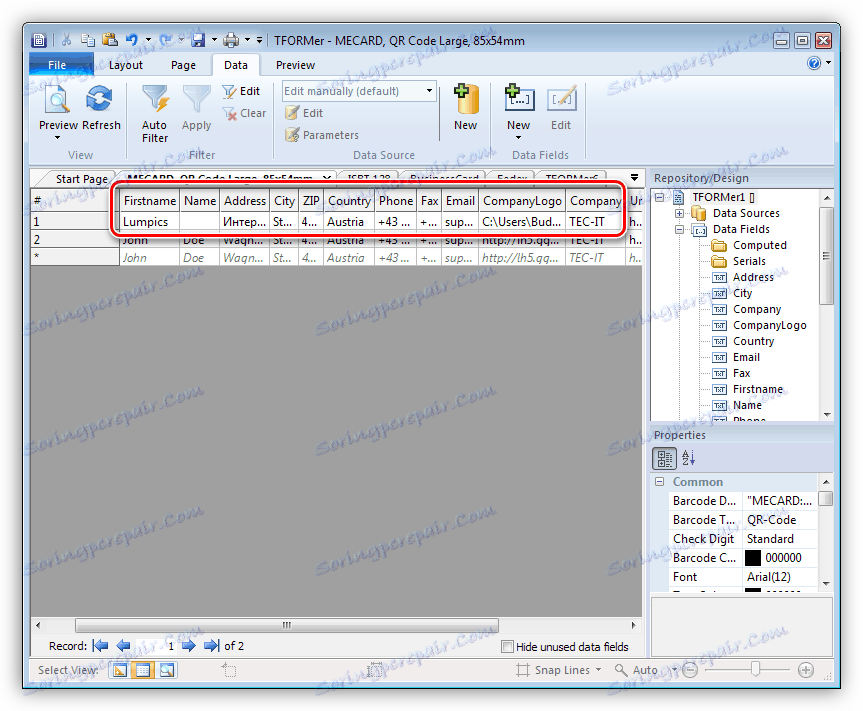Click the horizontal scrollbar of data grid
This screenshot has height=711, width=863.
(x=287, y=625)
